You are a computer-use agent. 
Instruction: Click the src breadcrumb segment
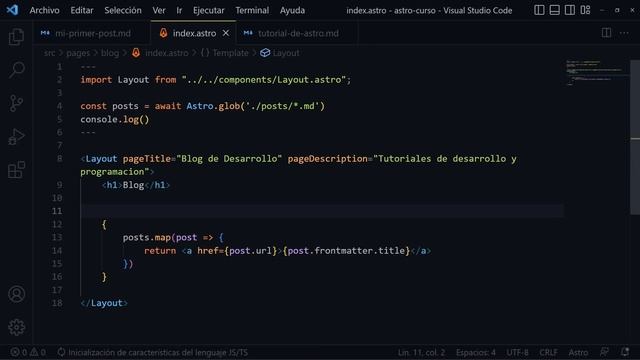49,53
